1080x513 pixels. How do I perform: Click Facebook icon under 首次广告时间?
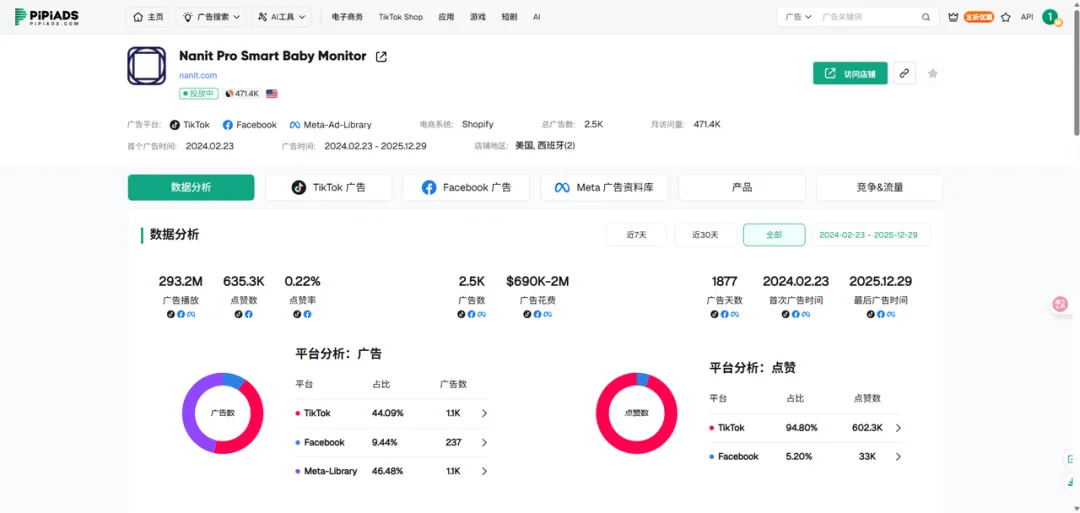tap(796, 314)
